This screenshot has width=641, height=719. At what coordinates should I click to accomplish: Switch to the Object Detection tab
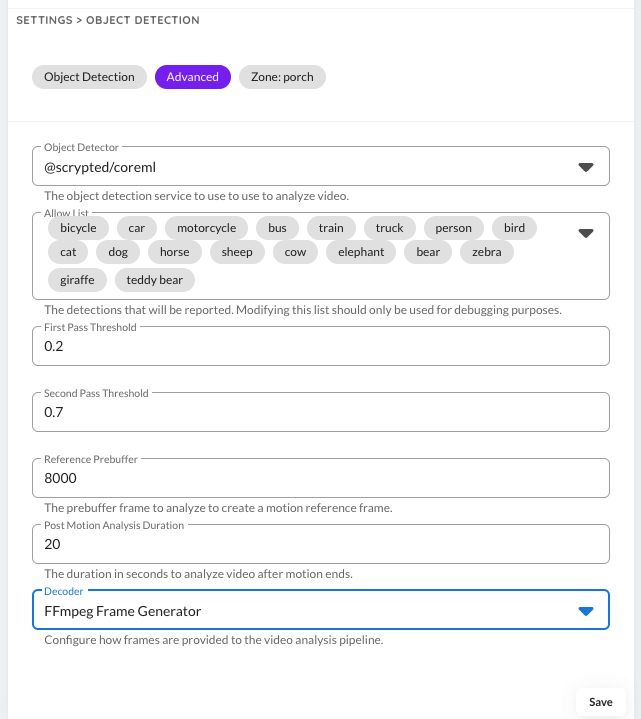coord(89,77)
